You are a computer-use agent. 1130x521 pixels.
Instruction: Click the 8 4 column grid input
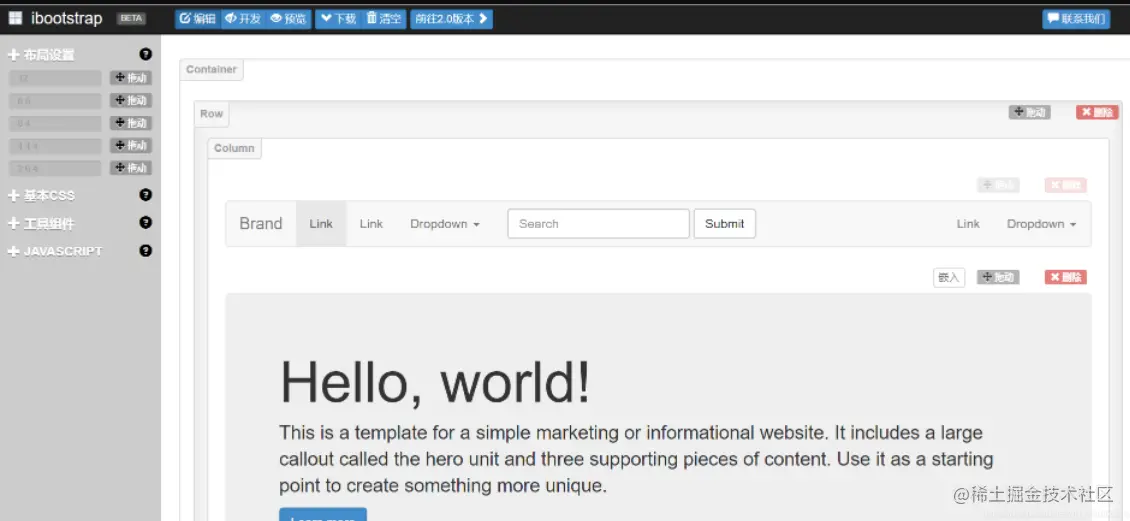coord(55,124)
